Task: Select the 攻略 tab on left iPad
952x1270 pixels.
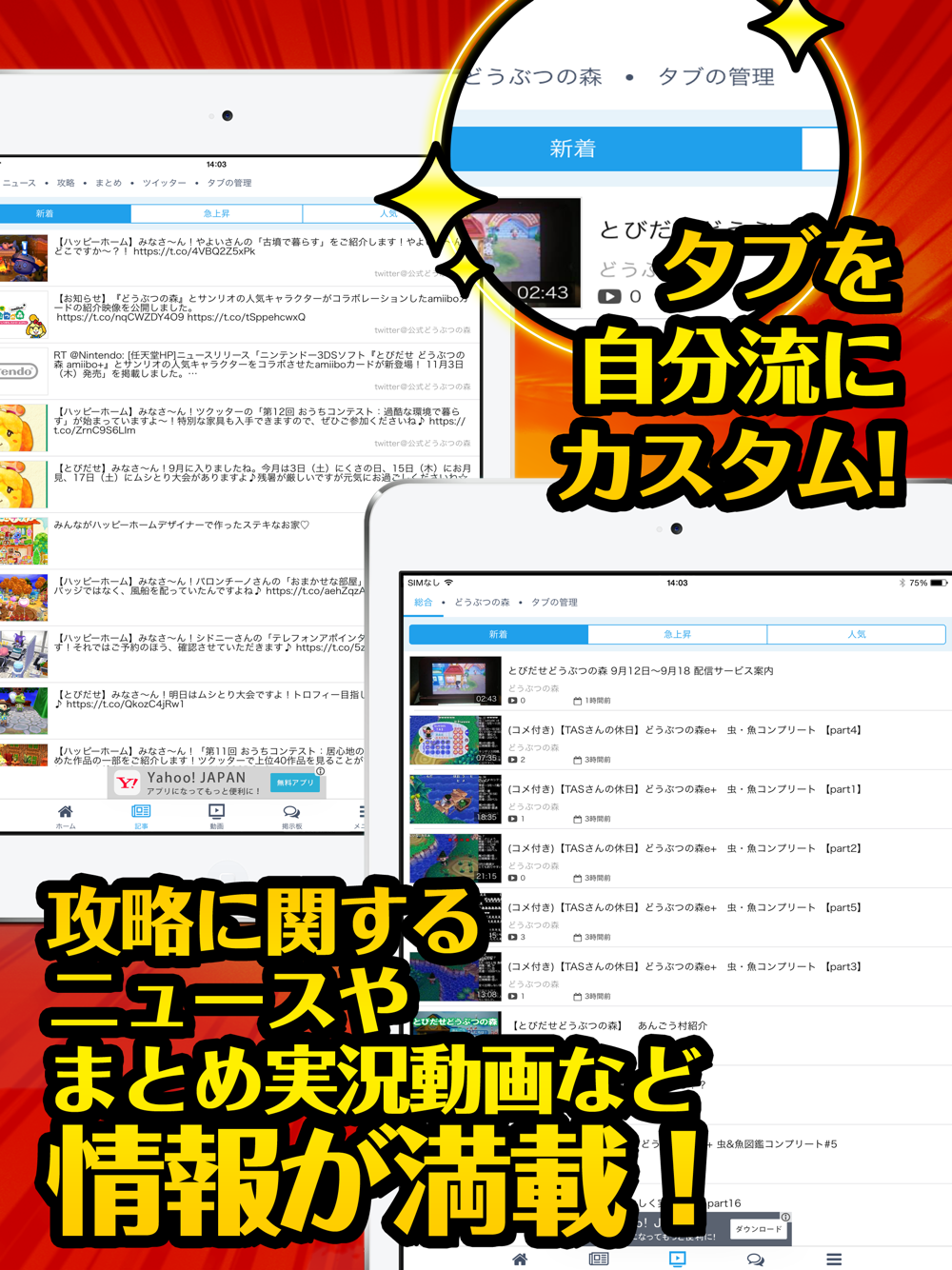Action: pos(66,183)
